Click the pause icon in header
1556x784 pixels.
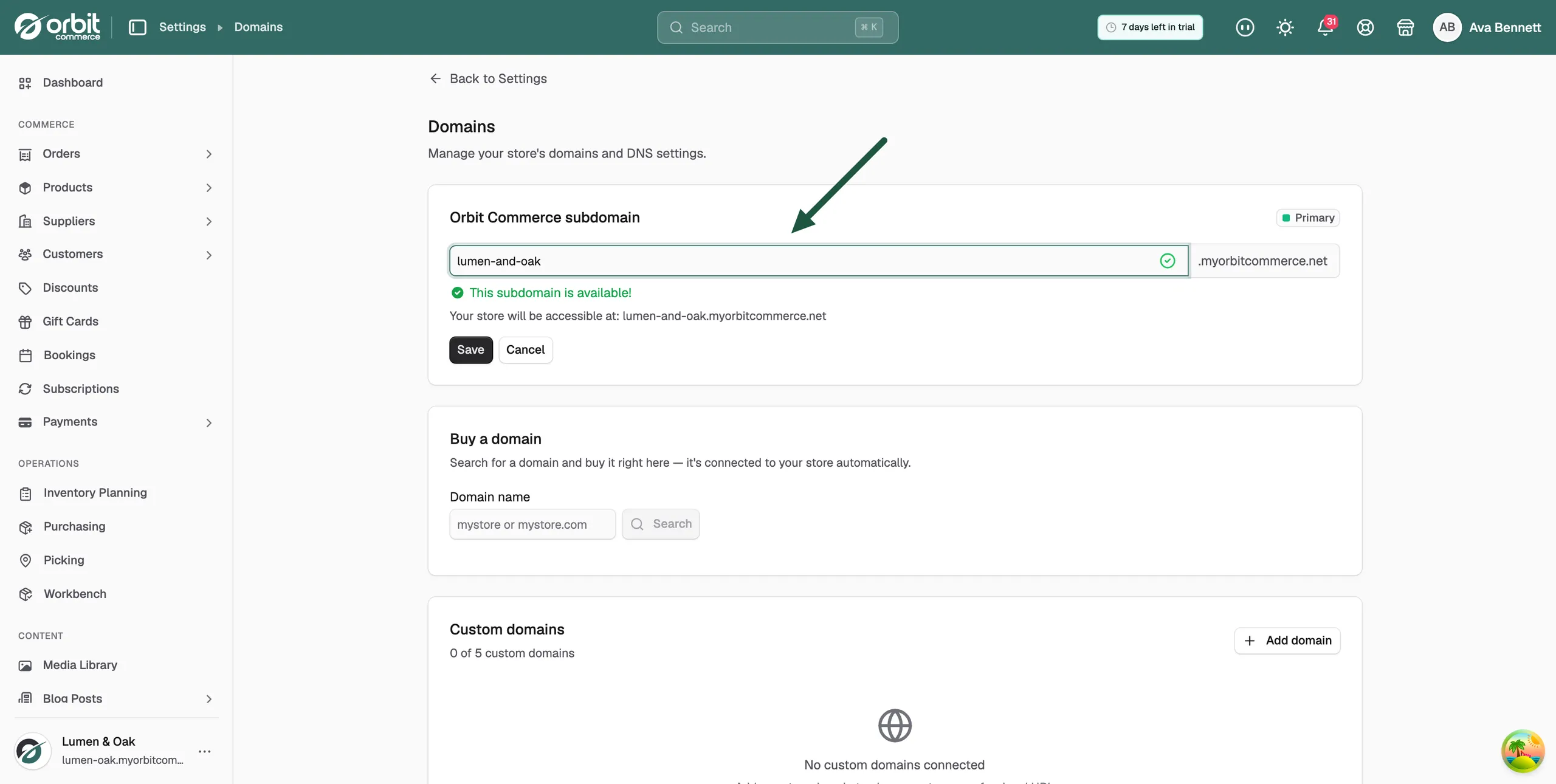(x=1245, y=27)
